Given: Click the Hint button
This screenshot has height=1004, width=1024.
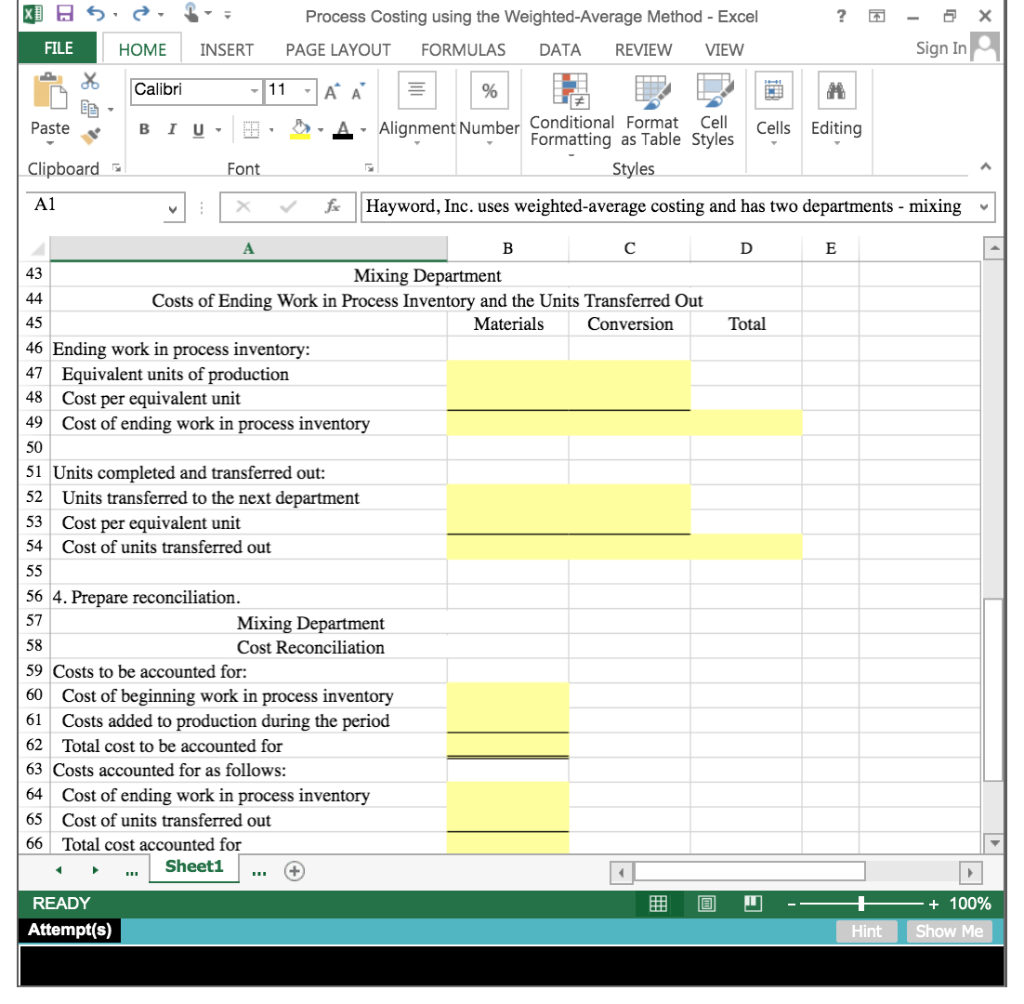Looking at the screenshot, I should point(866,931).
